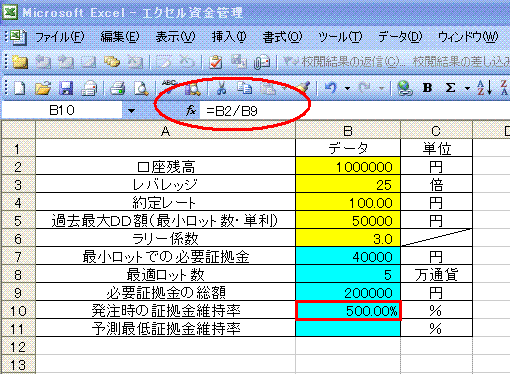The image size is (510, 374).
Task: Undo the last action with Undo arrow
Action: [330, 88]
